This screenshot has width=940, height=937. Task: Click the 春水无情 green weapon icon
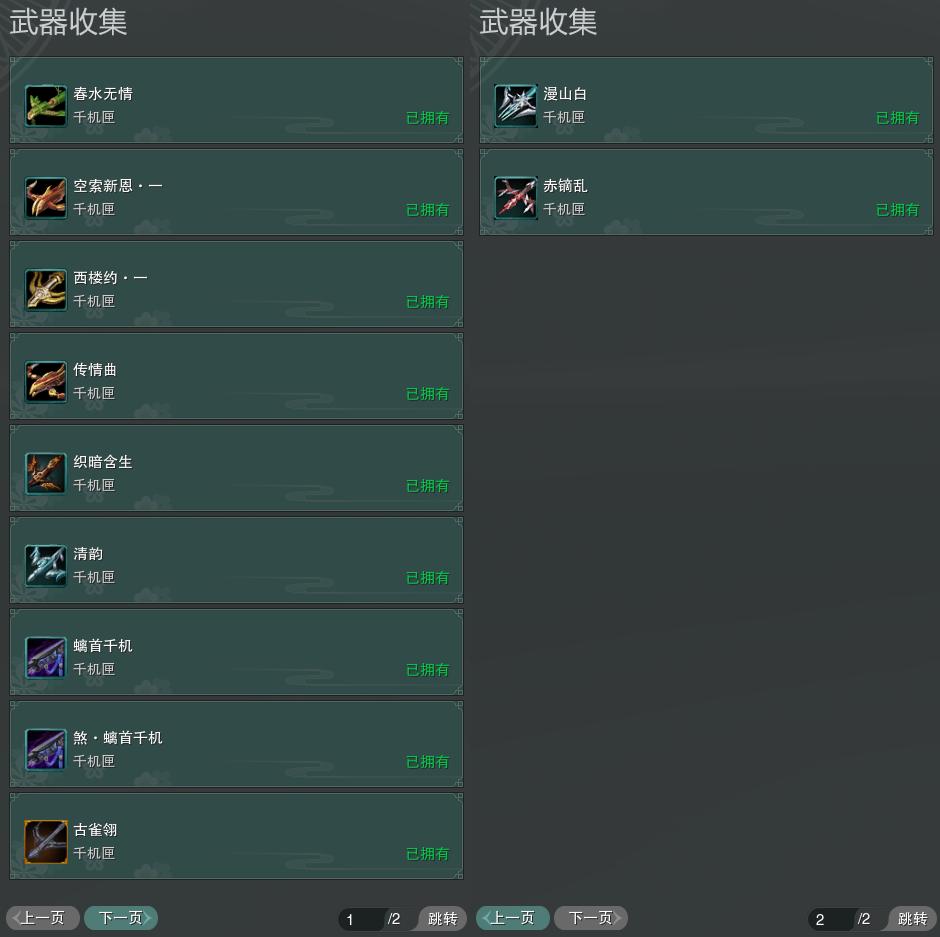[x=46, y=106]
